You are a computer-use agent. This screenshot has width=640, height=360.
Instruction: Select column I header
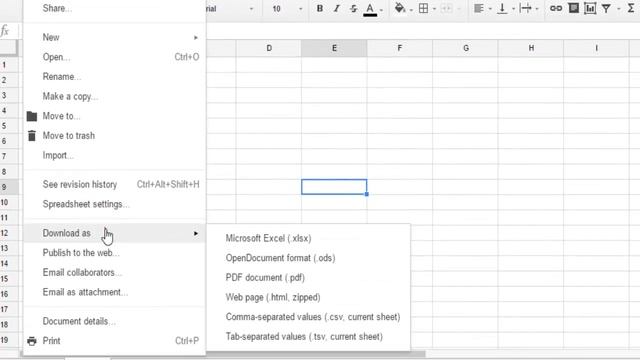[596, 48]
